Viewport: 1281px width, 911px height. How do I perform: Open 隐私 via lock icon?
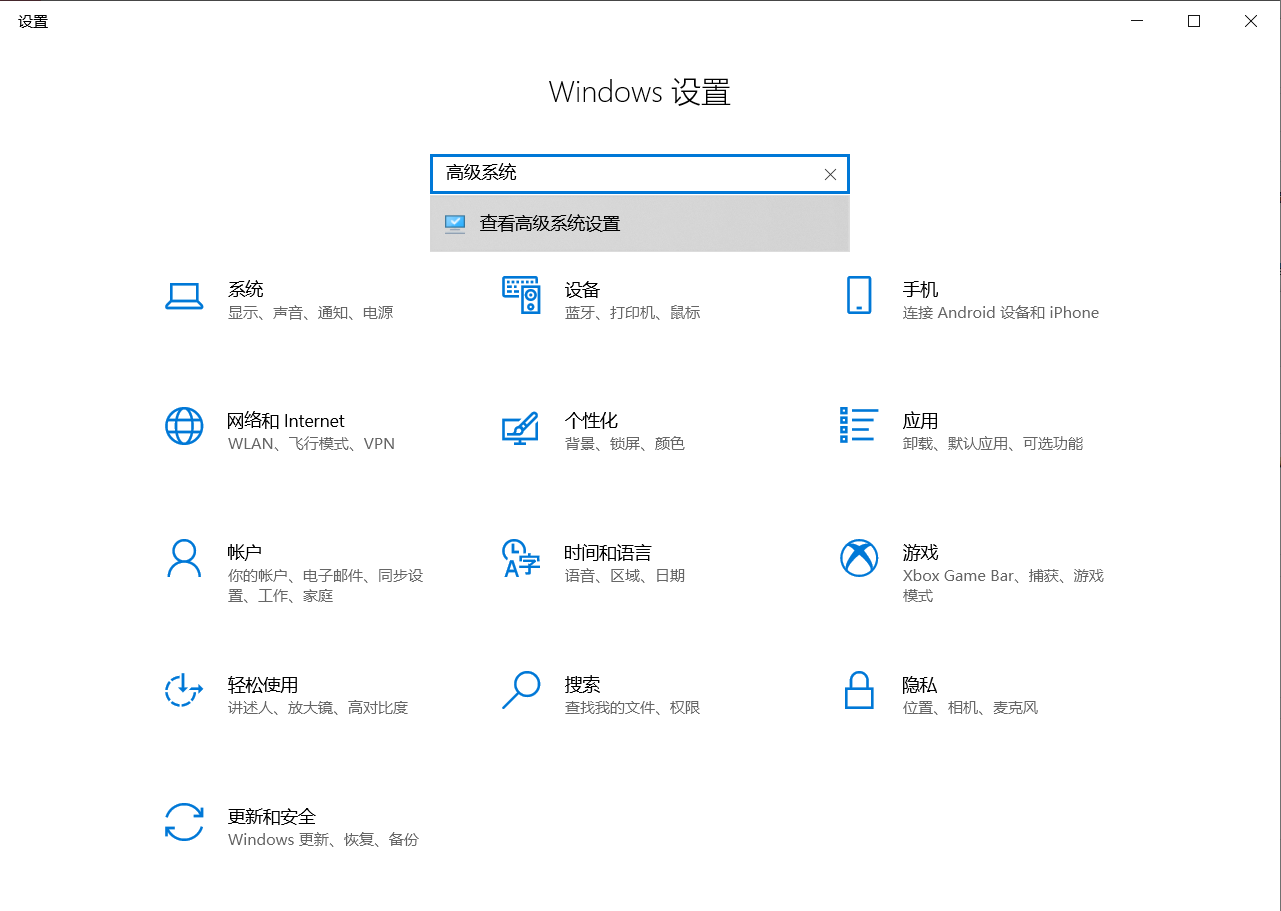[858, 690]
